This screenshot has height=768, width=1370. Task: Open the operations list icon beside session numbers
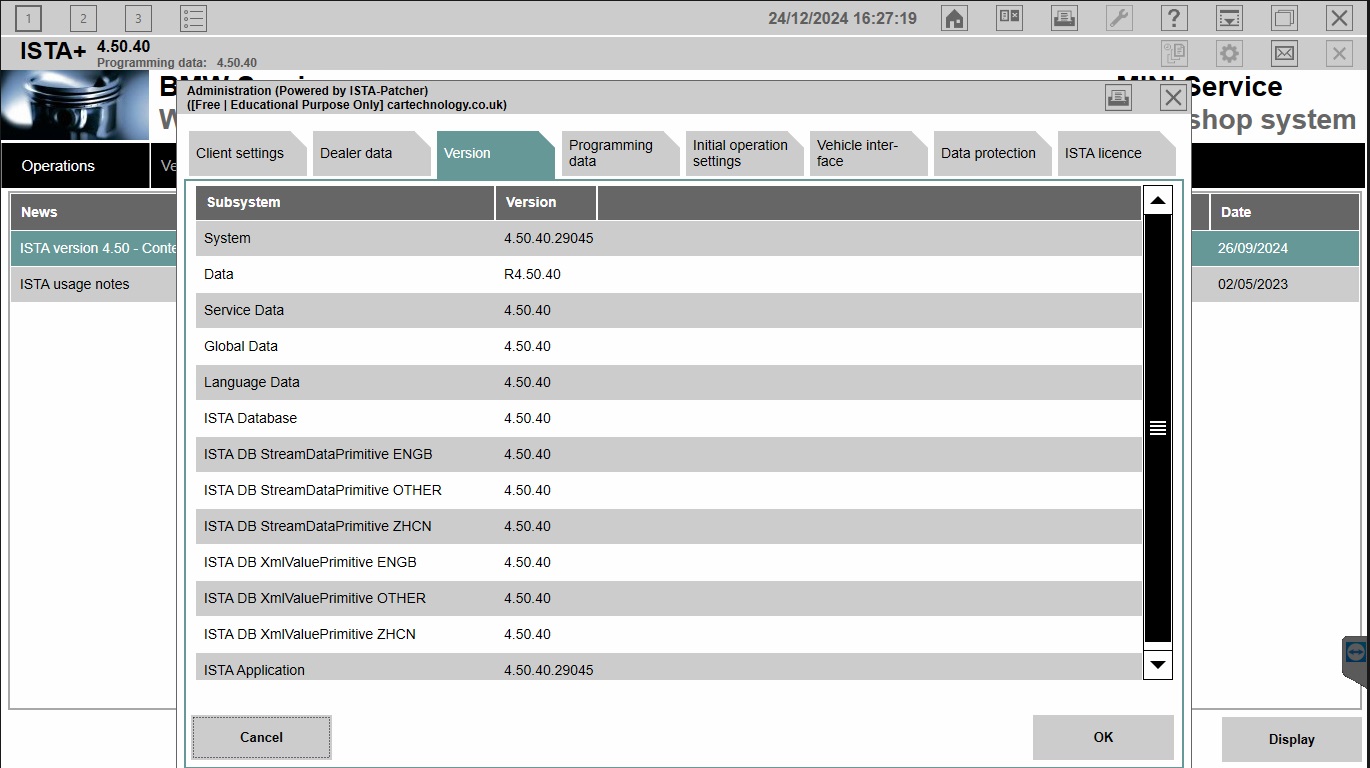tap(192, 17)
